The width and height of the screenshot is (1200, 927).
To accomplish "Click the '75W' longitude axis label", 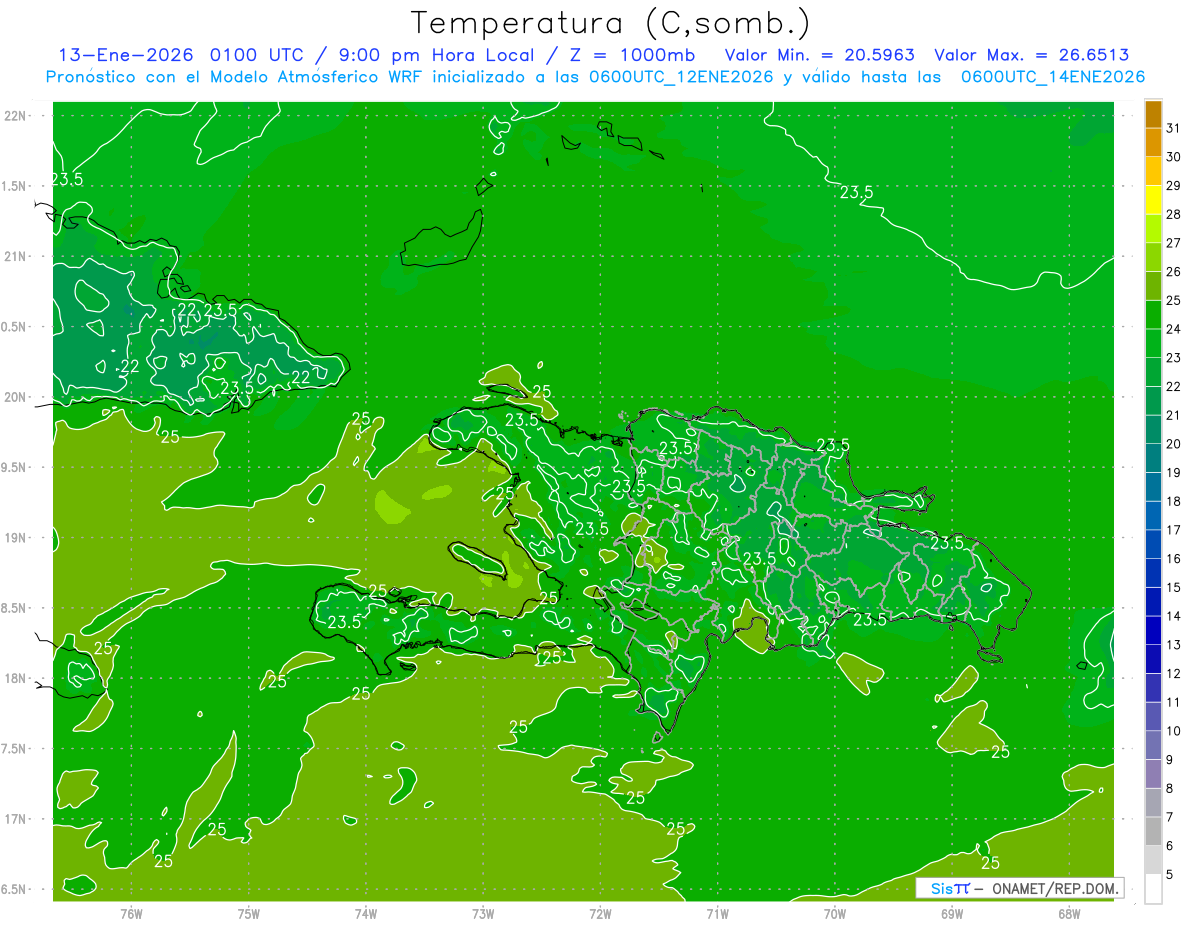I will pyautogui.click(x=249, y=913).
